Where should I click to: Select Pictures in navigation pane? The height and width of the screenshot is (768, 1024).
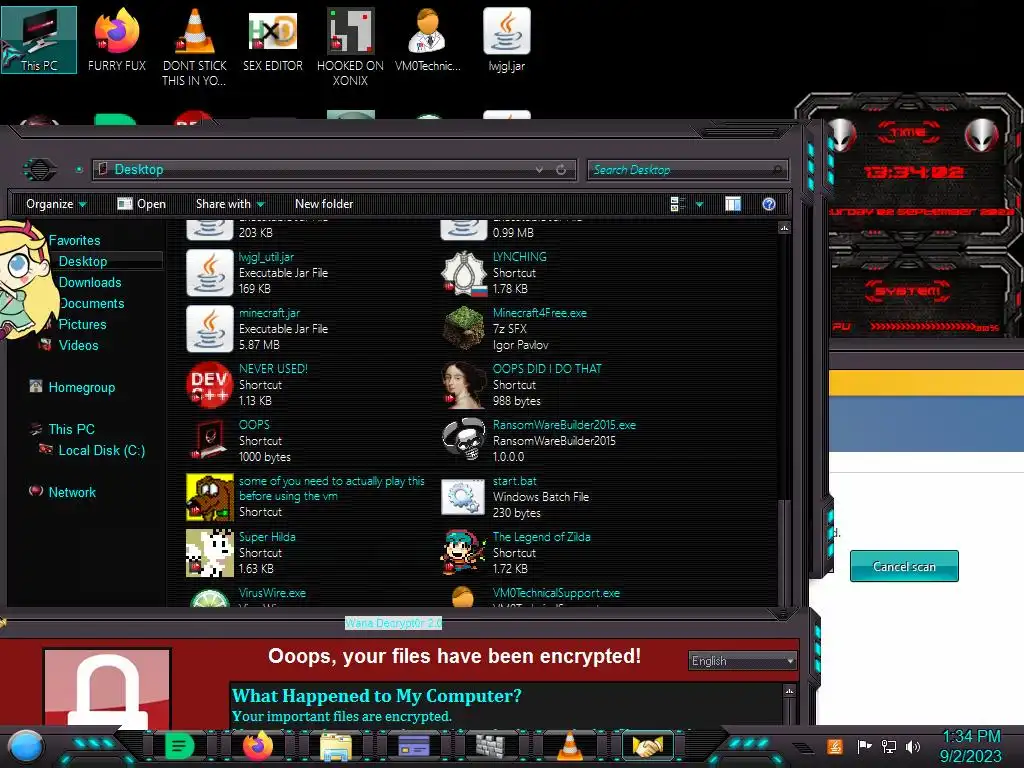[82, 324]
